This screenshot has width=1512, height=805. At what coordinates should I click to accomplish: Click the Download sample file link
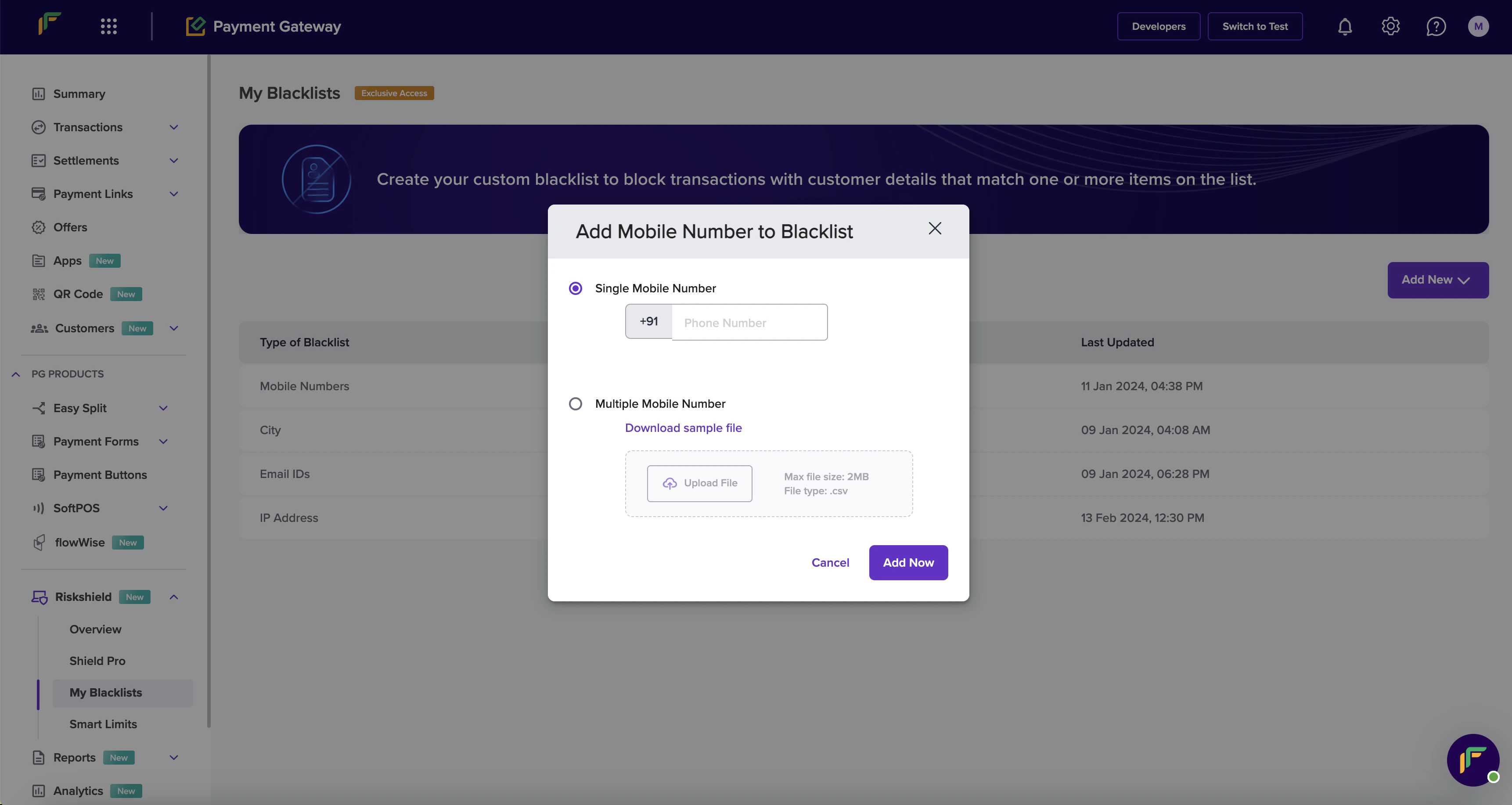point(683,428)
